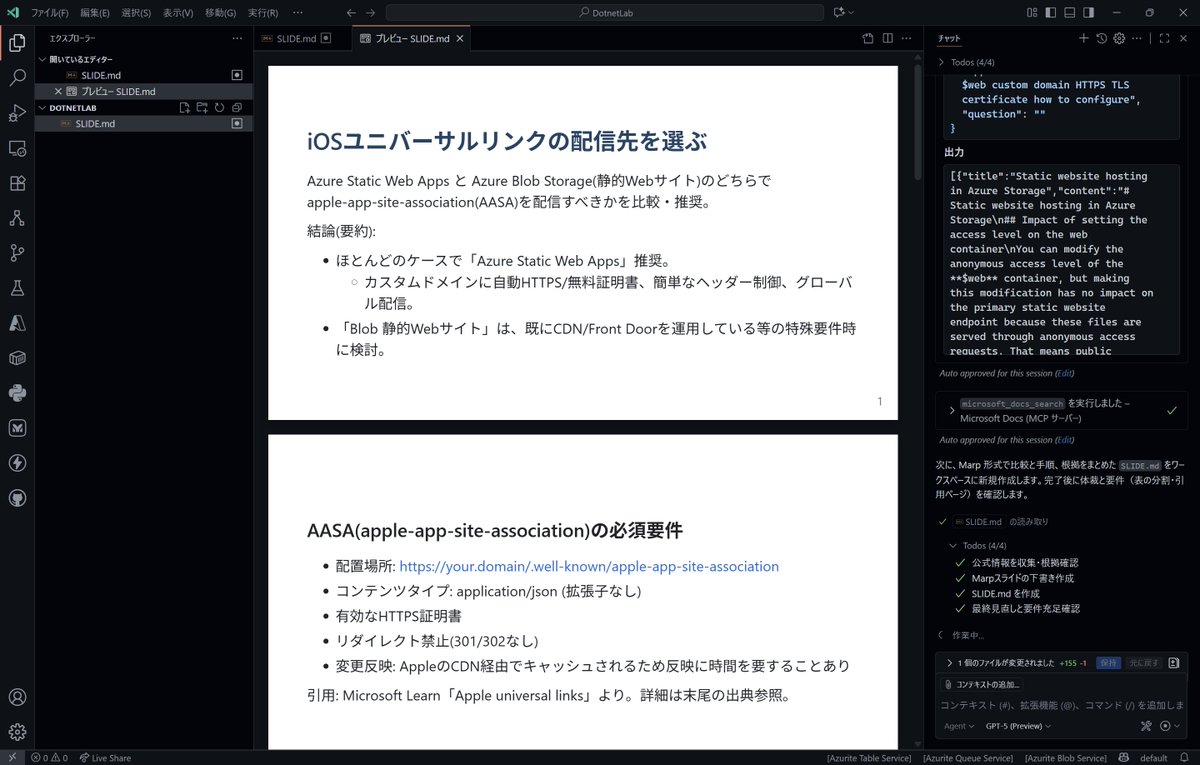Open the Search view in activity bar
This screenshot has width=1200, height=765.
(x=17, y=78)
